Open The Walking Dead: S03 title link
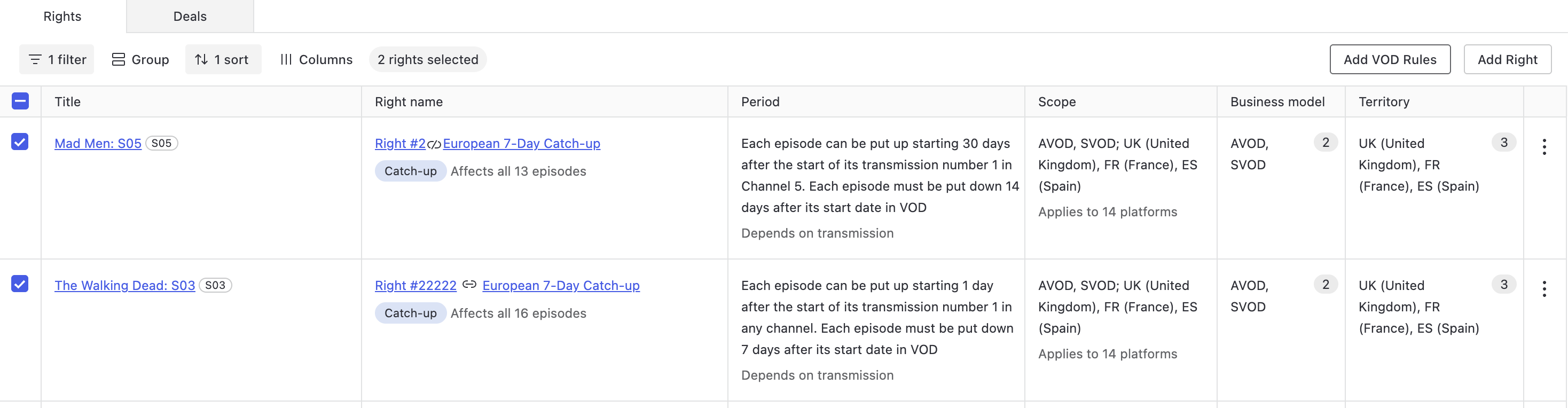 (x=125, y=285)
